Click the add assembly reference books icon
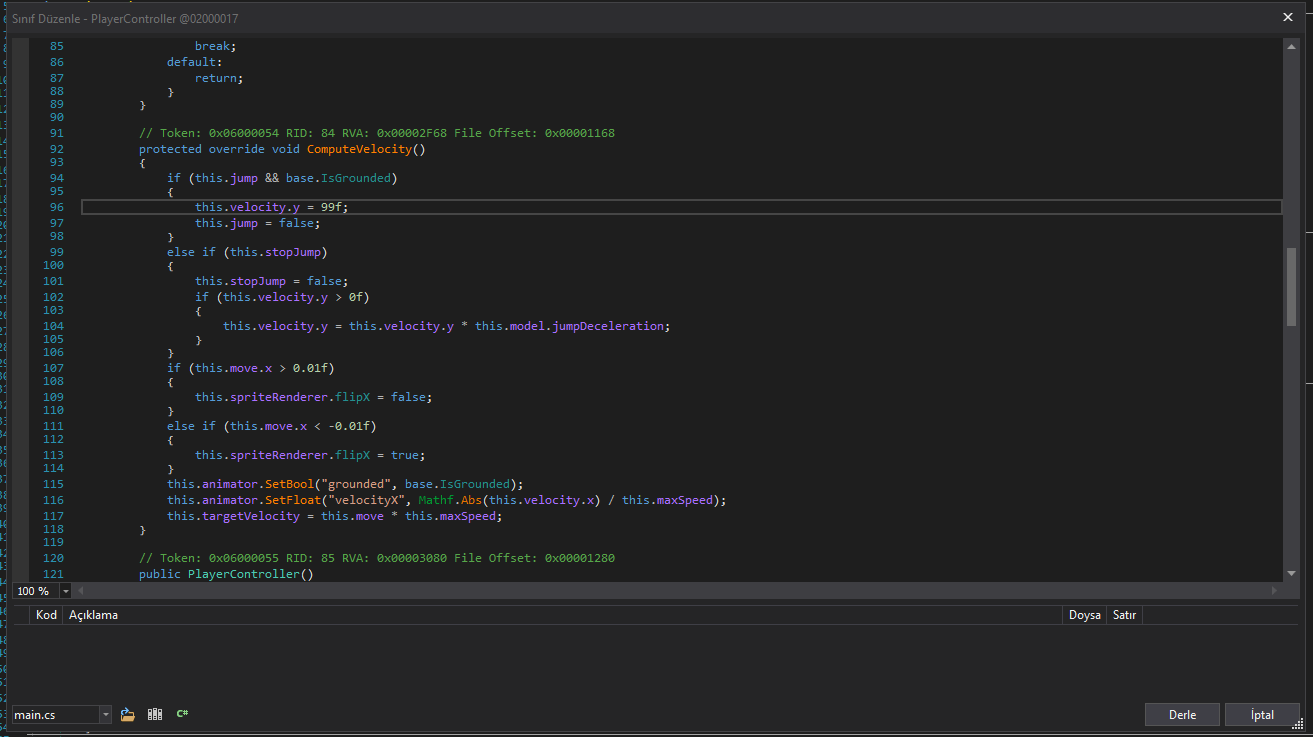Image resolution: width=1313 pixels, height=737 pixels. tap(155, 714)
